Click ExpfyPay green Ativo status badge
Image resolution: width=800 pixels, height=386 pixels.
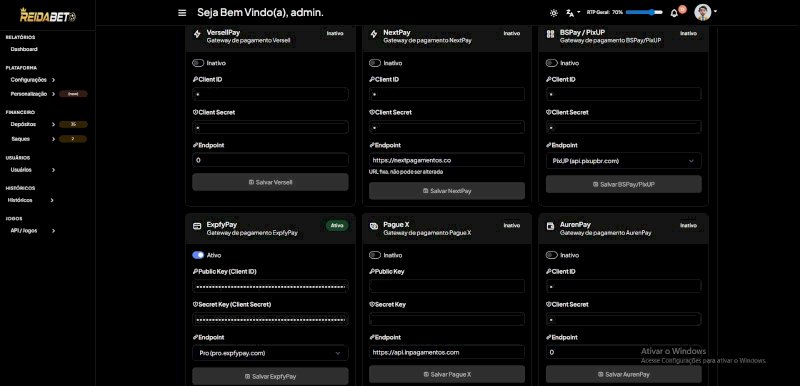(x=337, y=225)
